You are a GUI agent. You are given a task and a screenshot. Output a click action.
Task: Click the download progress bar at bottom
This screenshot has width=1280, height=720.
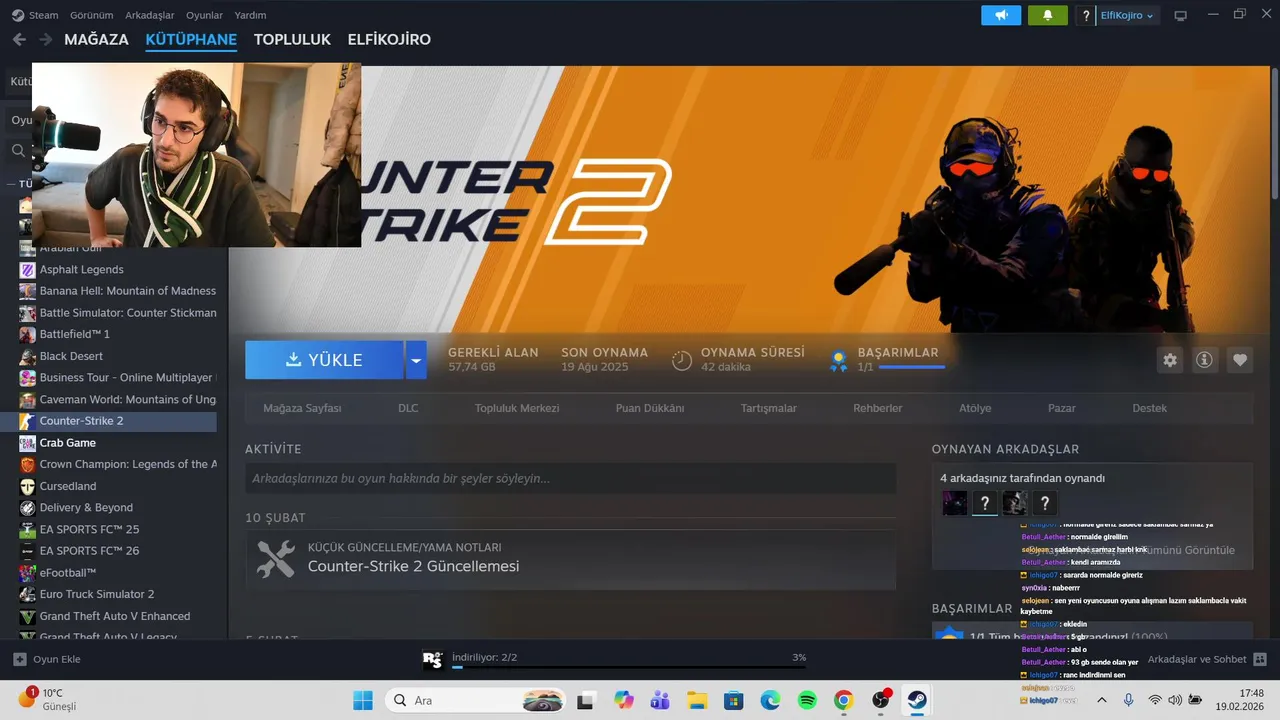coord(629,668)
